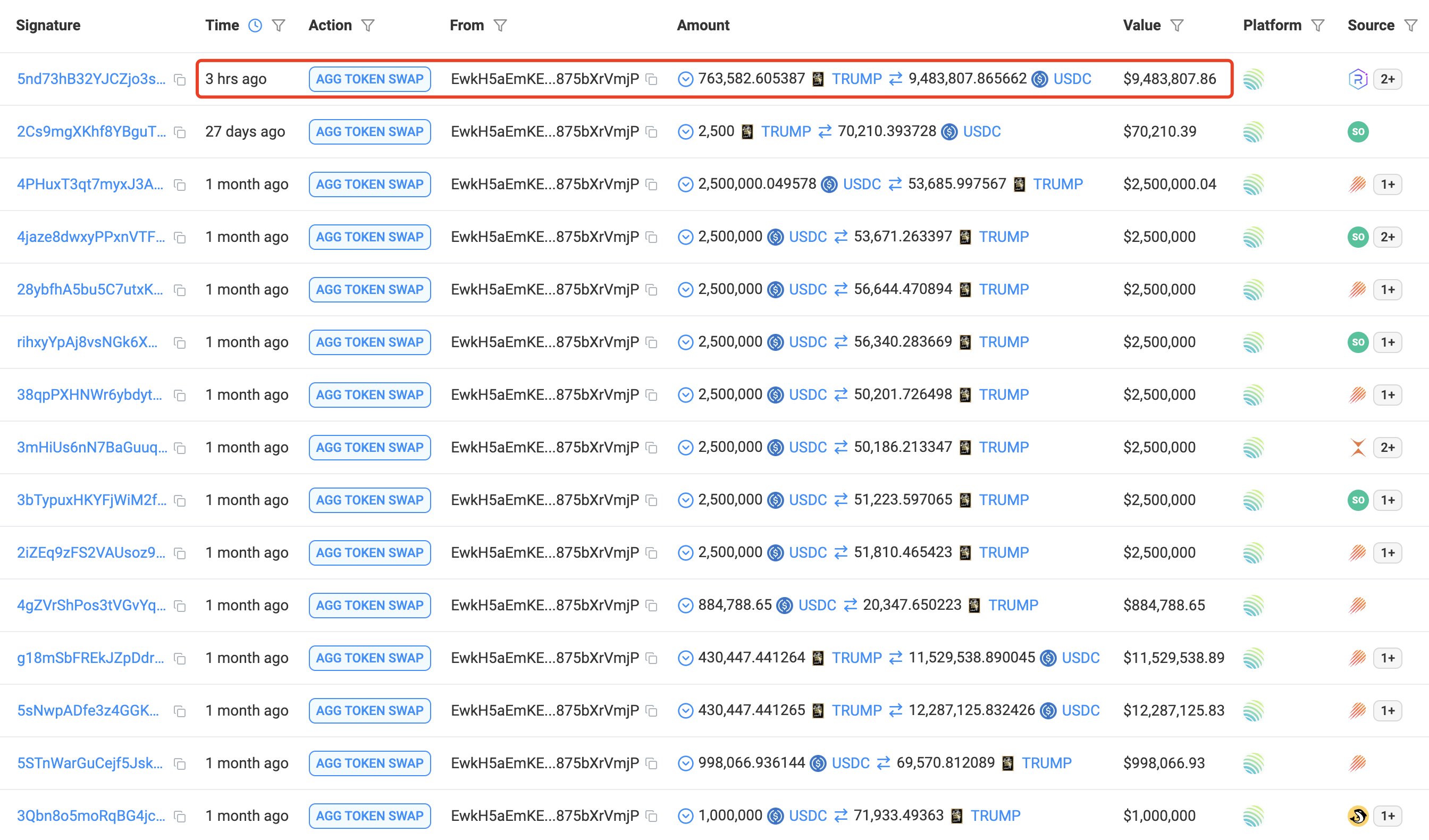
Task: Expand details of 763,582.605387 TRUMP swap
Action: pyautogui.click(x=685, y=79)
